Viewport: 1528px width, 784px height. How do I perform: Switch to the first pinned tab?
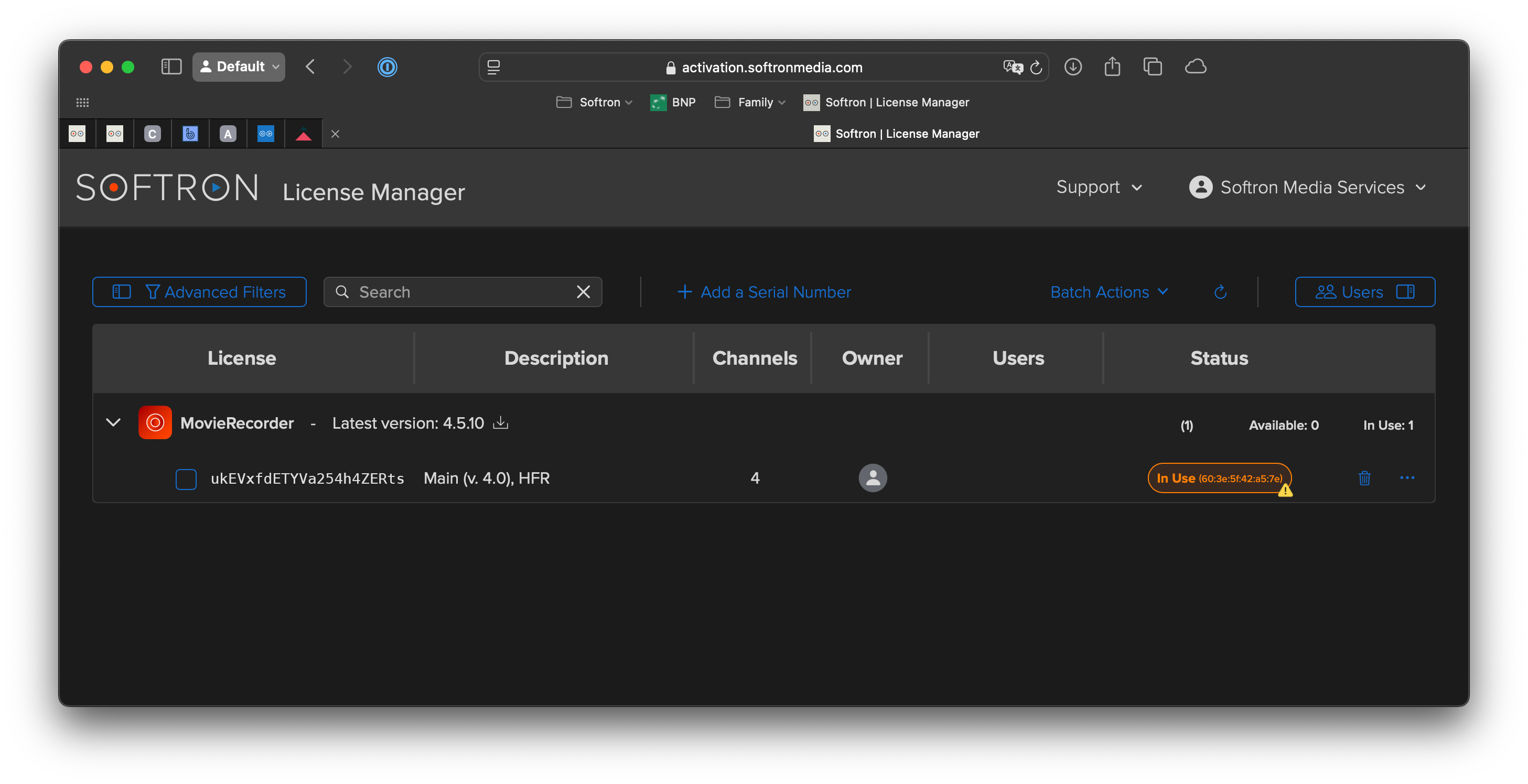77,134
